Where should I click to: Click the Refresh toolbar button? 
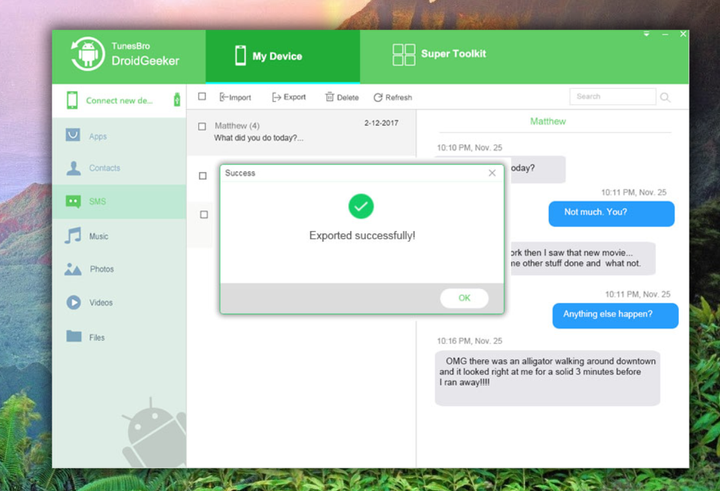pos(393,97)
